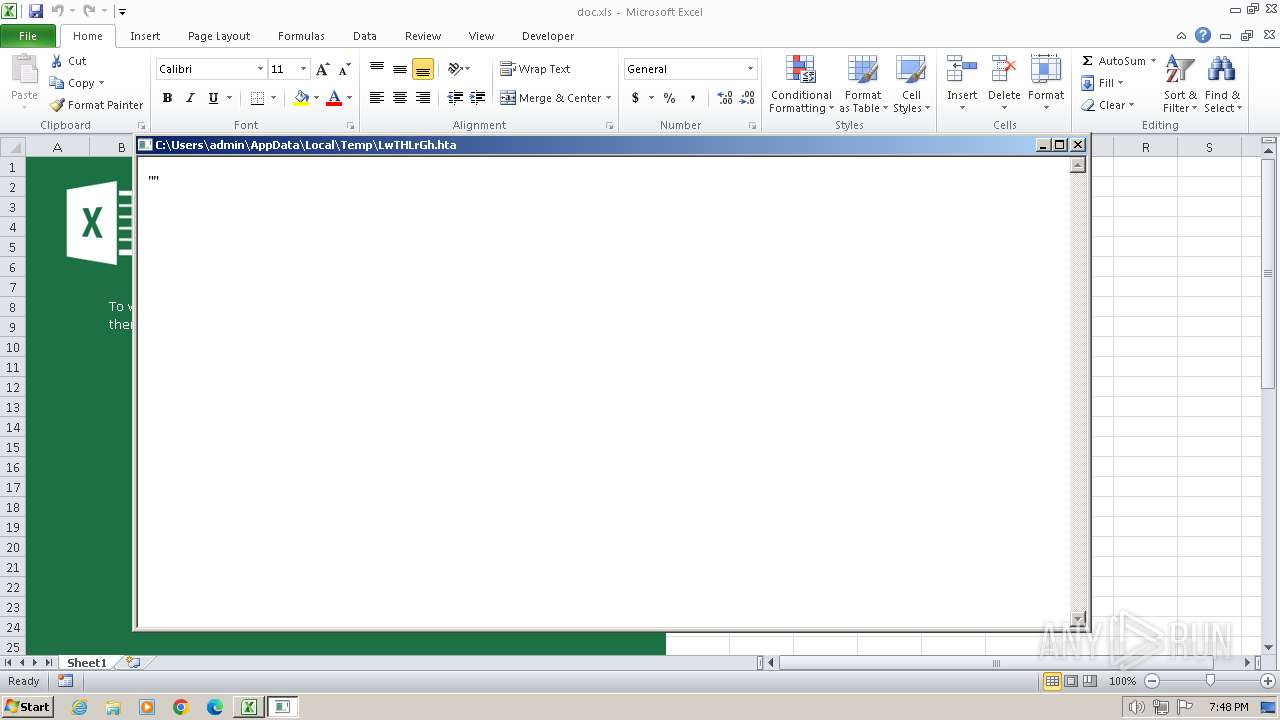Click the Decrease Font Size icon
This screenshot has height=720, width=1280.
point(344,69)
